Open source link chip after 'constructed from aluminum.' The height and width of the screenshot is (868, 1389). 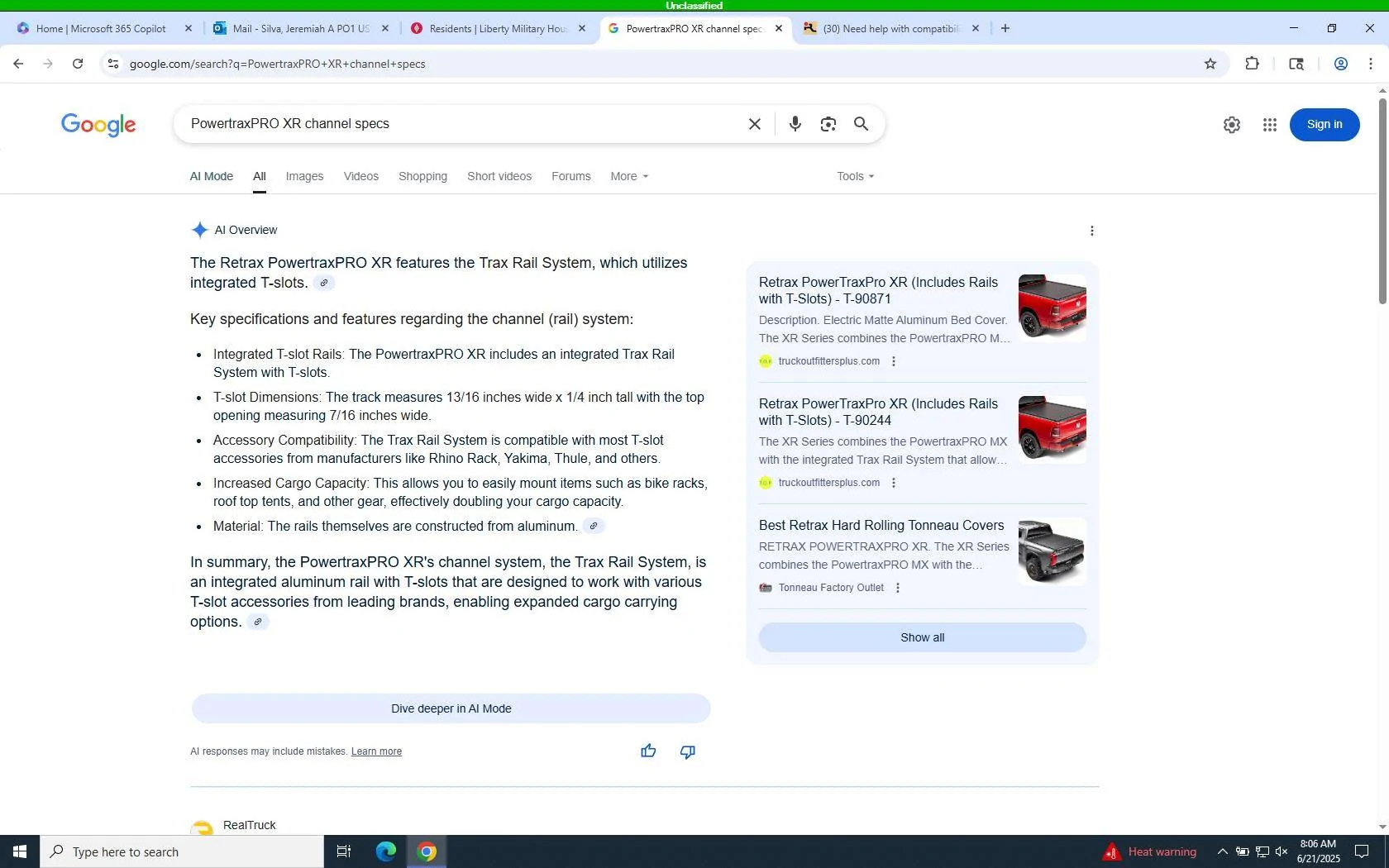[593, 526]
